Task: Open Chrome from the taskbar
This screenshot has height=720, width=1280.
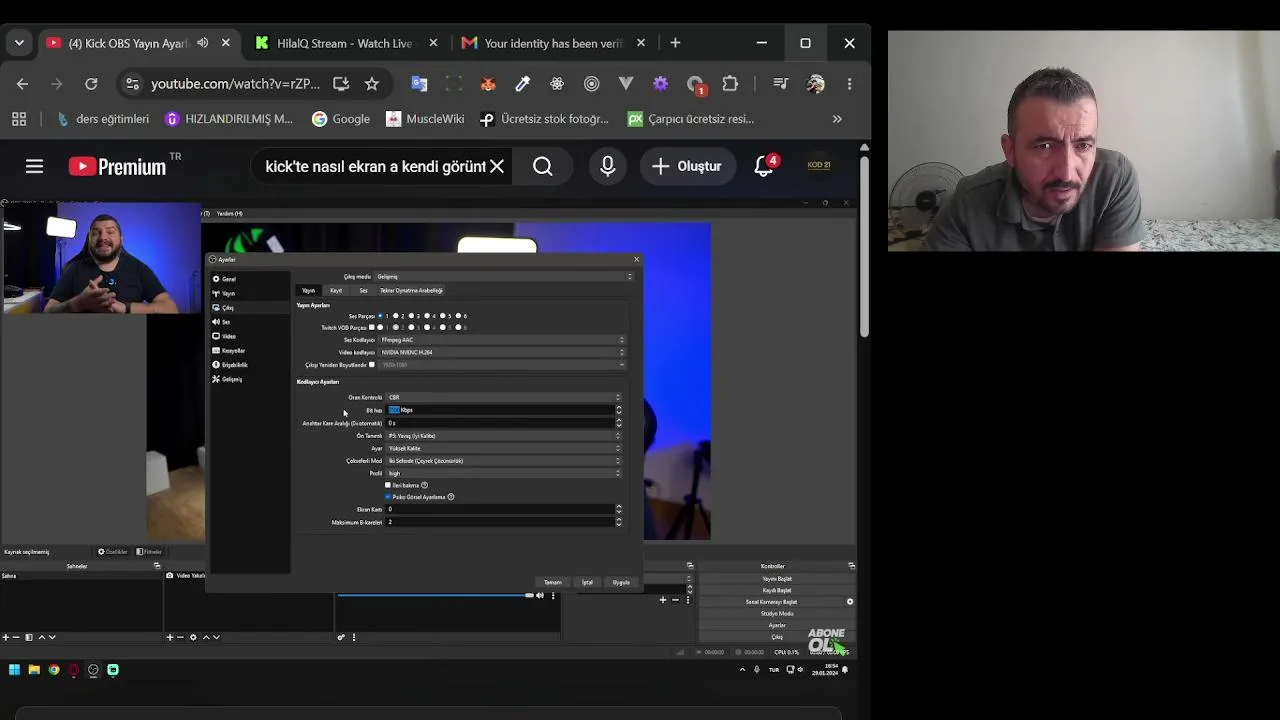Action: [x=54, y=670]
